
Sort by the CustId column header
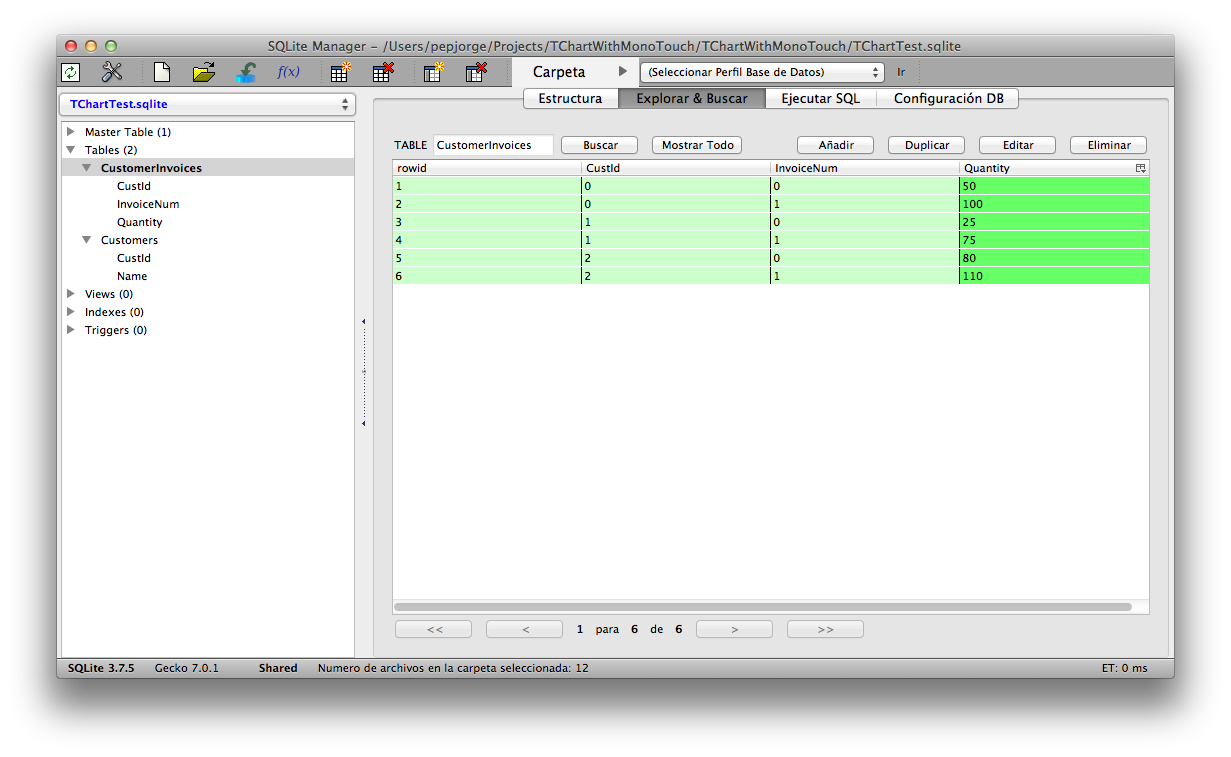pyautogui.click(x=676, y=168)
